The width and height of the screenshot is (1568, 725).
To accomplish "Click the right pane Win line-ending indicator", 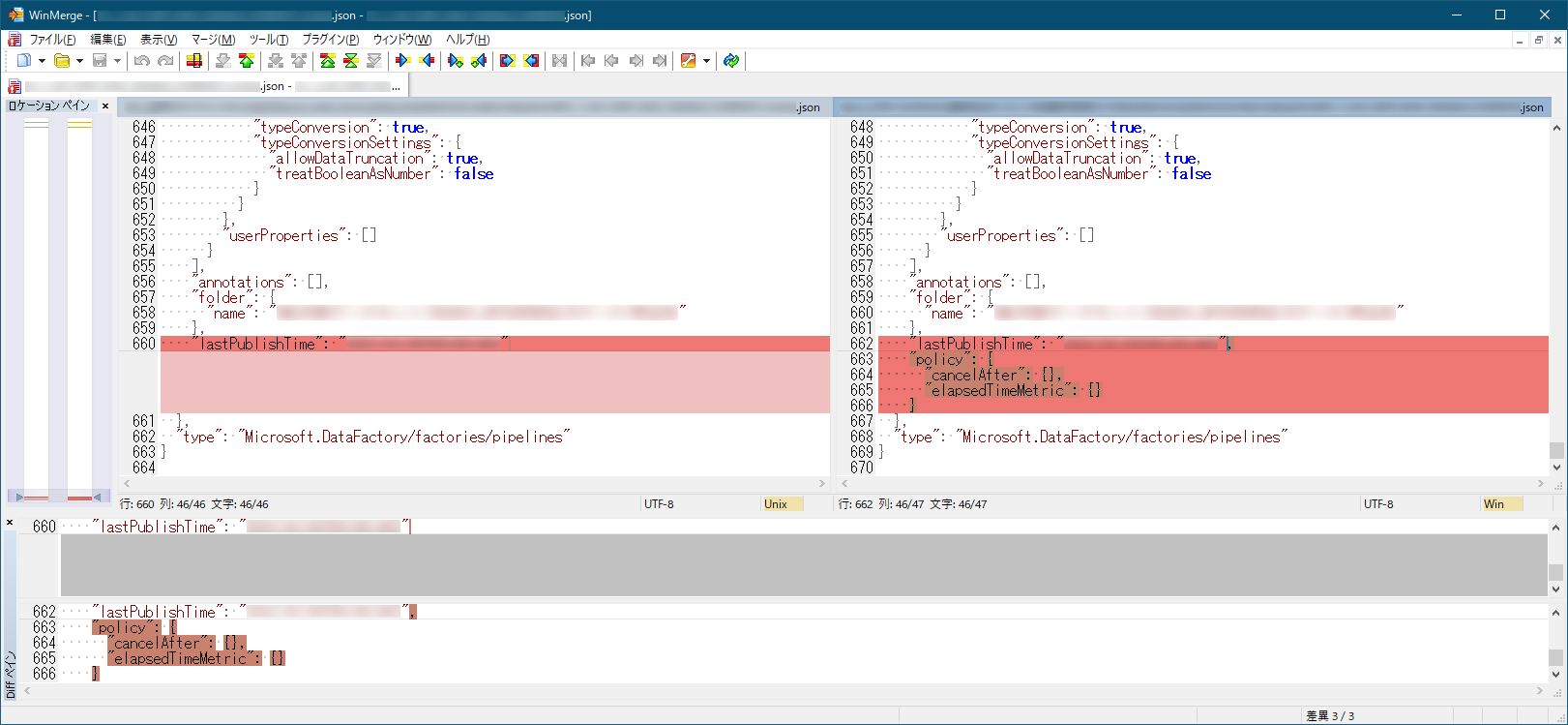I will coord(1501,504).
